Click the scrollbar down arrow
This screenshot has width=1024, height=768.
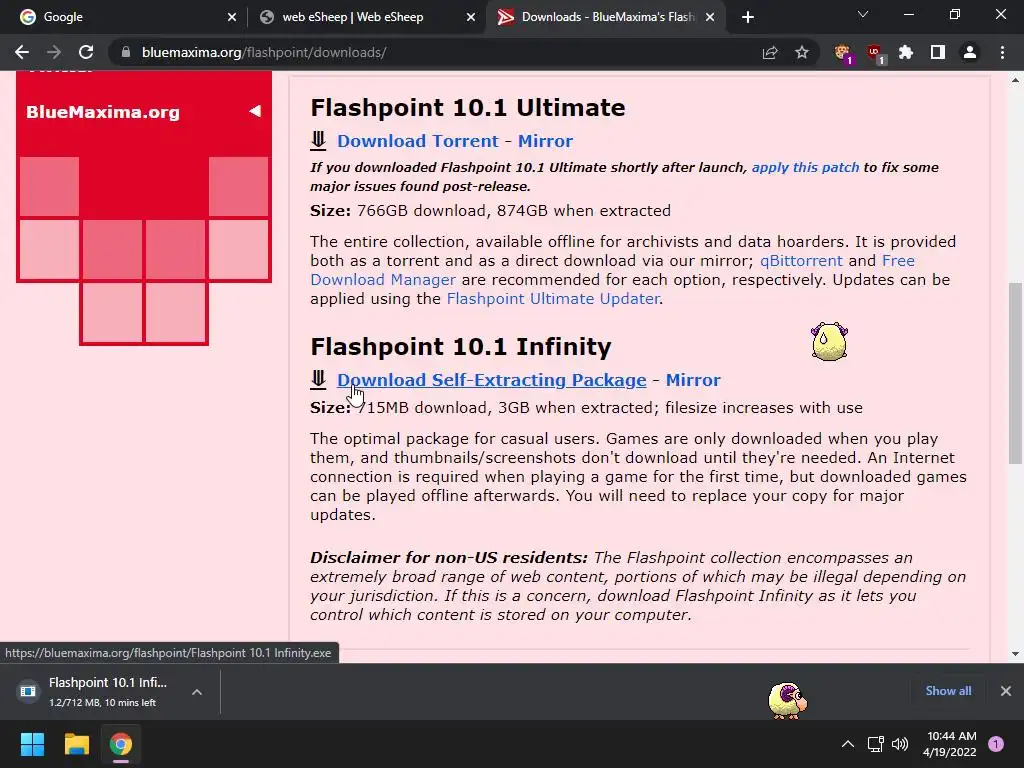(x=1015, y=654)
